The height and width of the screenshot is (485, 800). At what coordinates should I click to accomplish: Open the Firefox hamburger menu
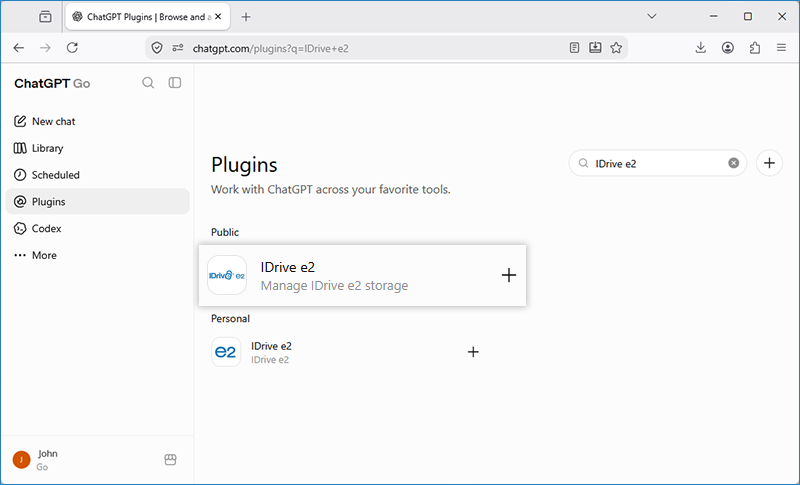[781, 48]
